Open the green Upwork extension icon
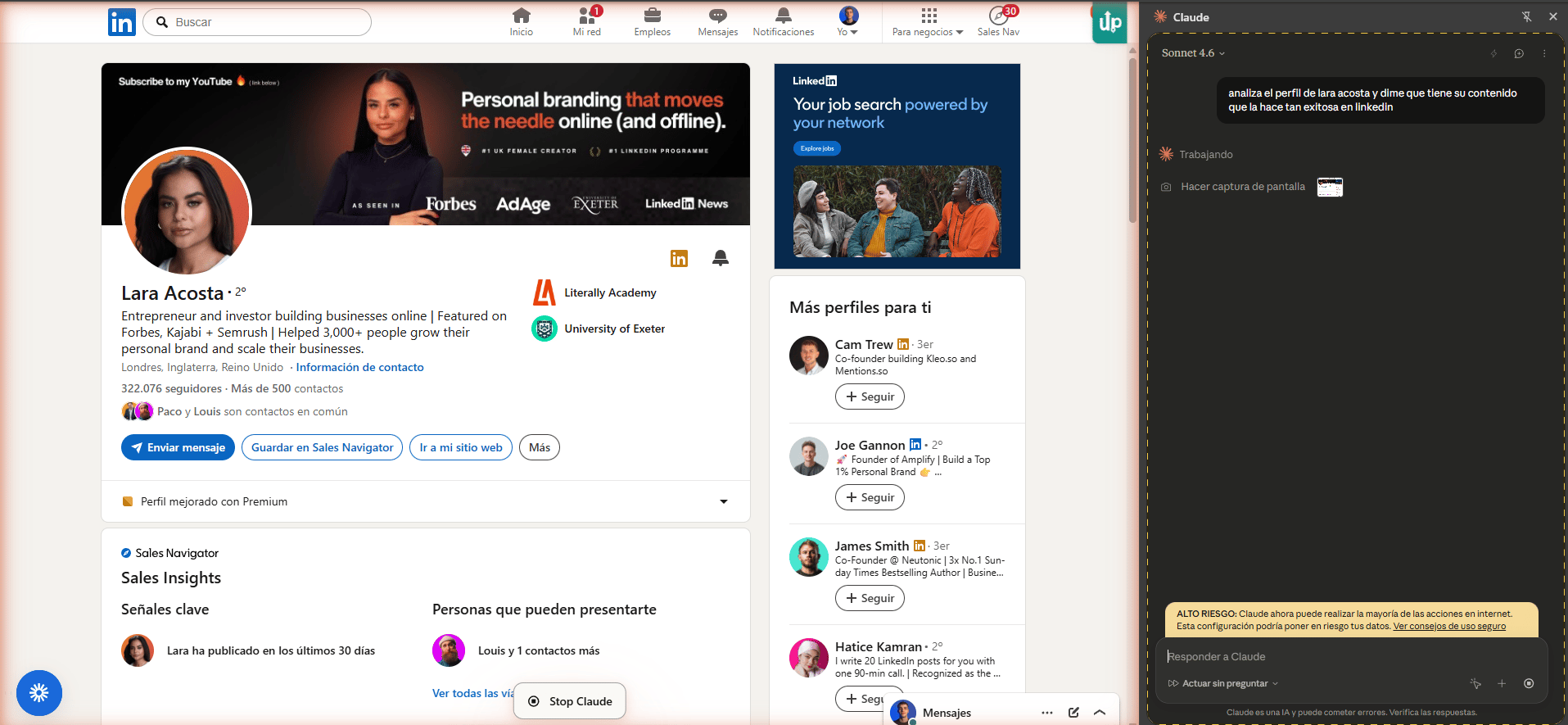The image size is (1568, 725). [x=1110, y=22]
